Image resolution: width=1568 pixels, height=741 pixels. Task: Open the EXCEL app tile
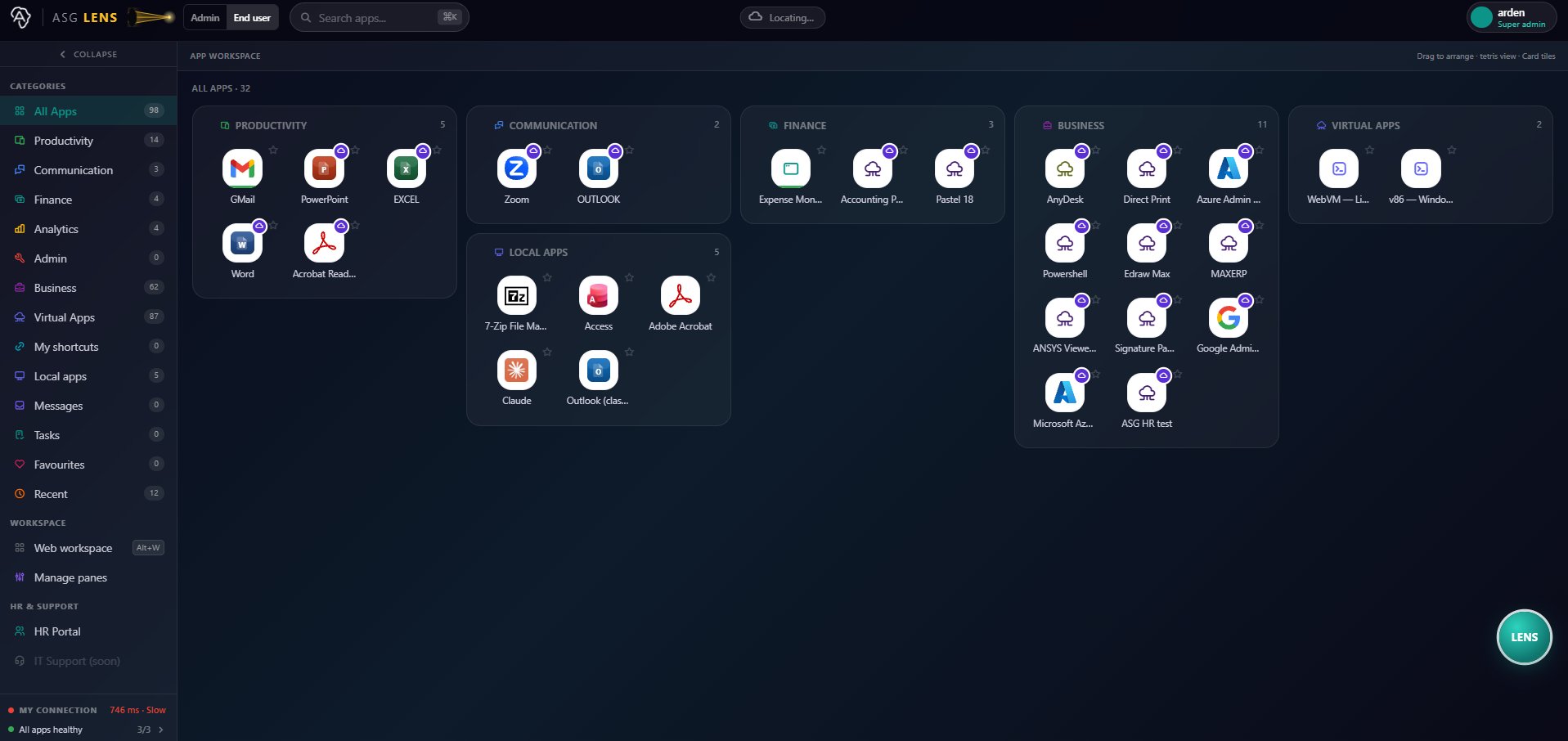(x=406, y=168)
